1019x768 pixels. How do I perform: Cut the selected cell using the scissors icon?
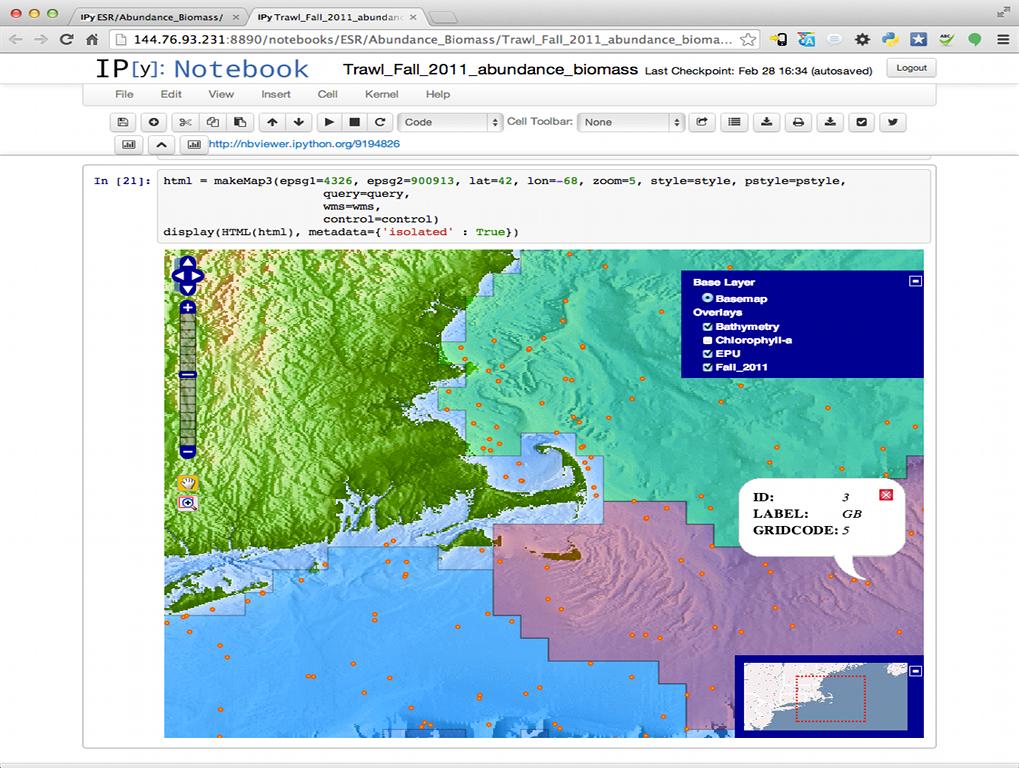click(x=186, y=122)
